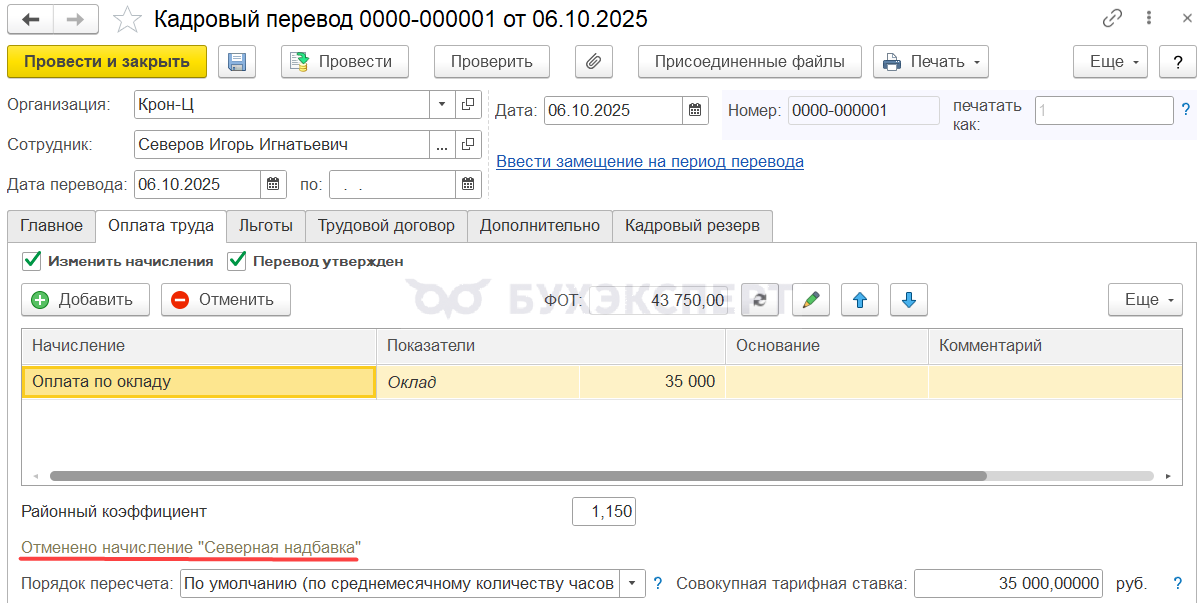Select Оплата по окладу row cell
1204x603 pixels.
199,381
